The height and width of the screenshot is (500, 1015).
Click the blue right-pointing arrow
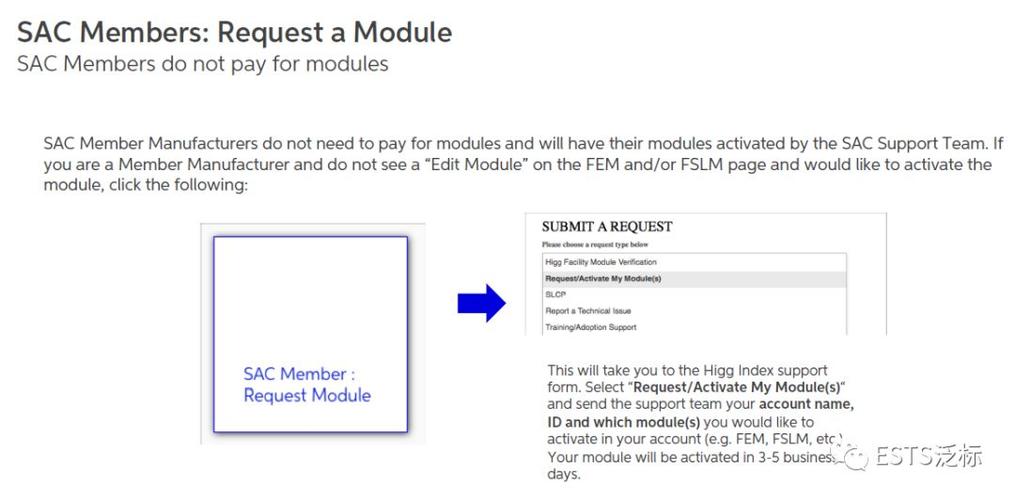click(x=481, y=302)
